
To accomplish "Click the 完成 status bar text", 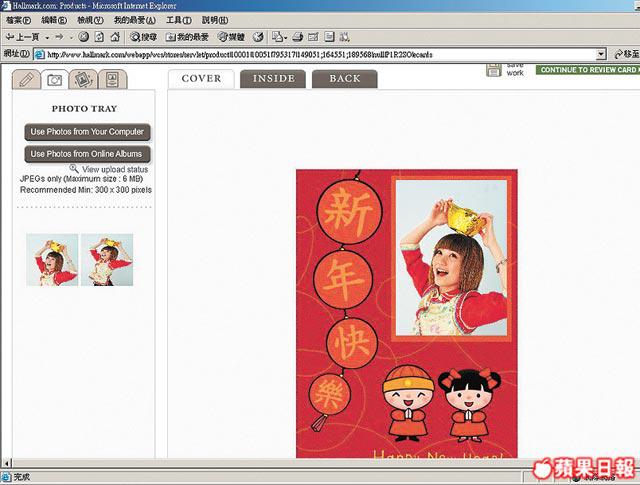I will point(22,477).
